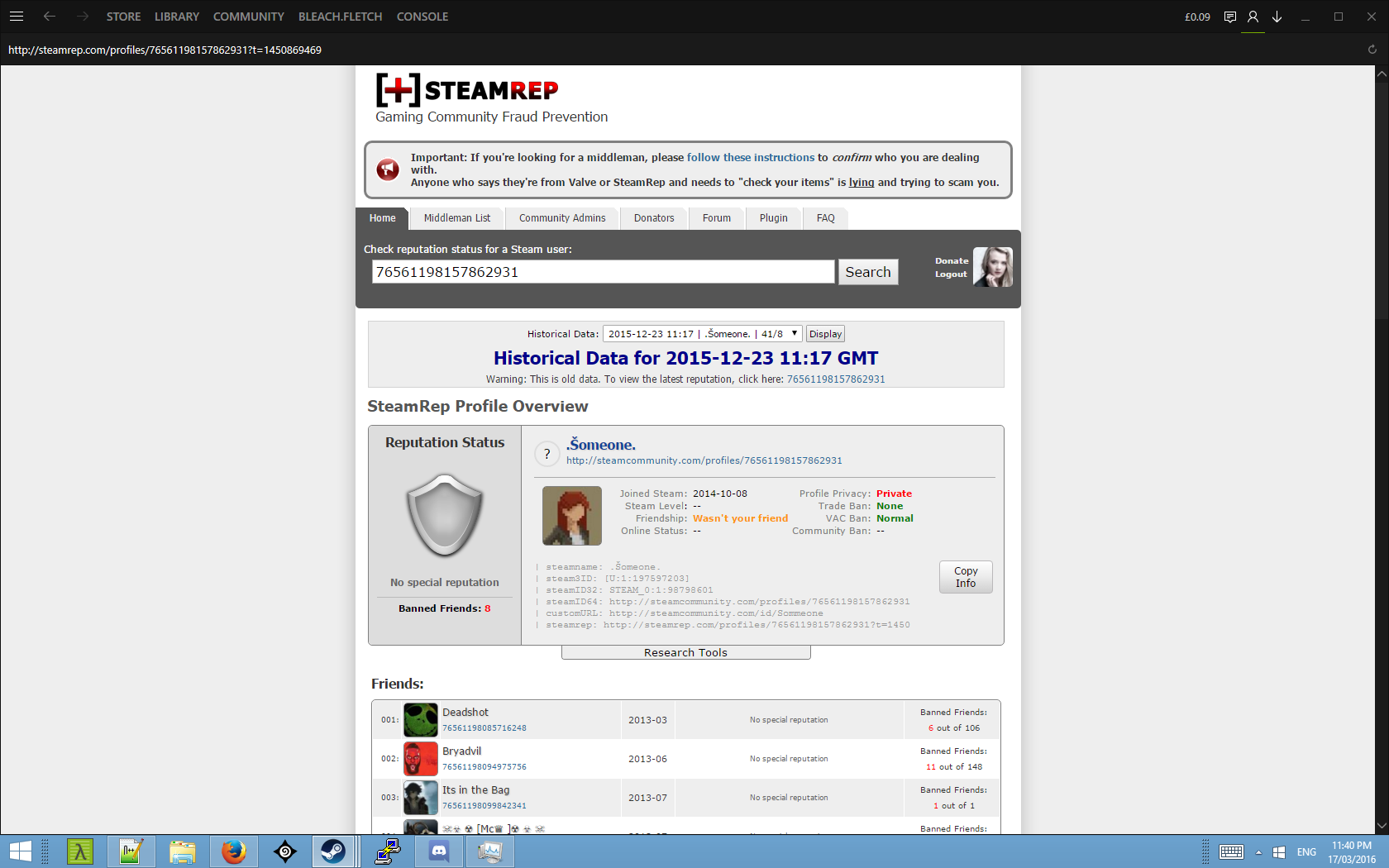1389x868 pixels.
Task: Click the Copy Info button
Action: (965, 577)
